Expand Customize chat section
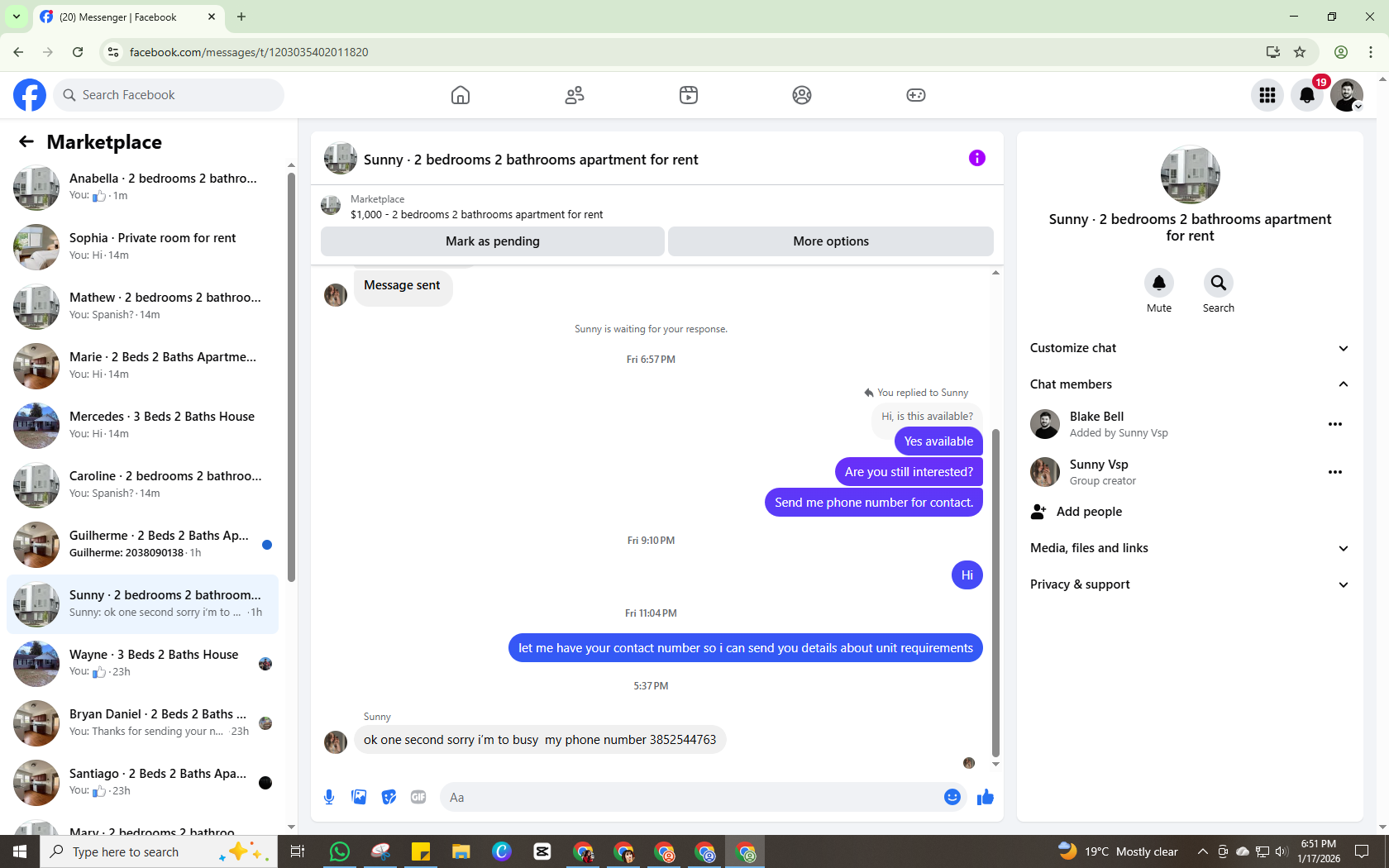 [x=1191, y=348]
